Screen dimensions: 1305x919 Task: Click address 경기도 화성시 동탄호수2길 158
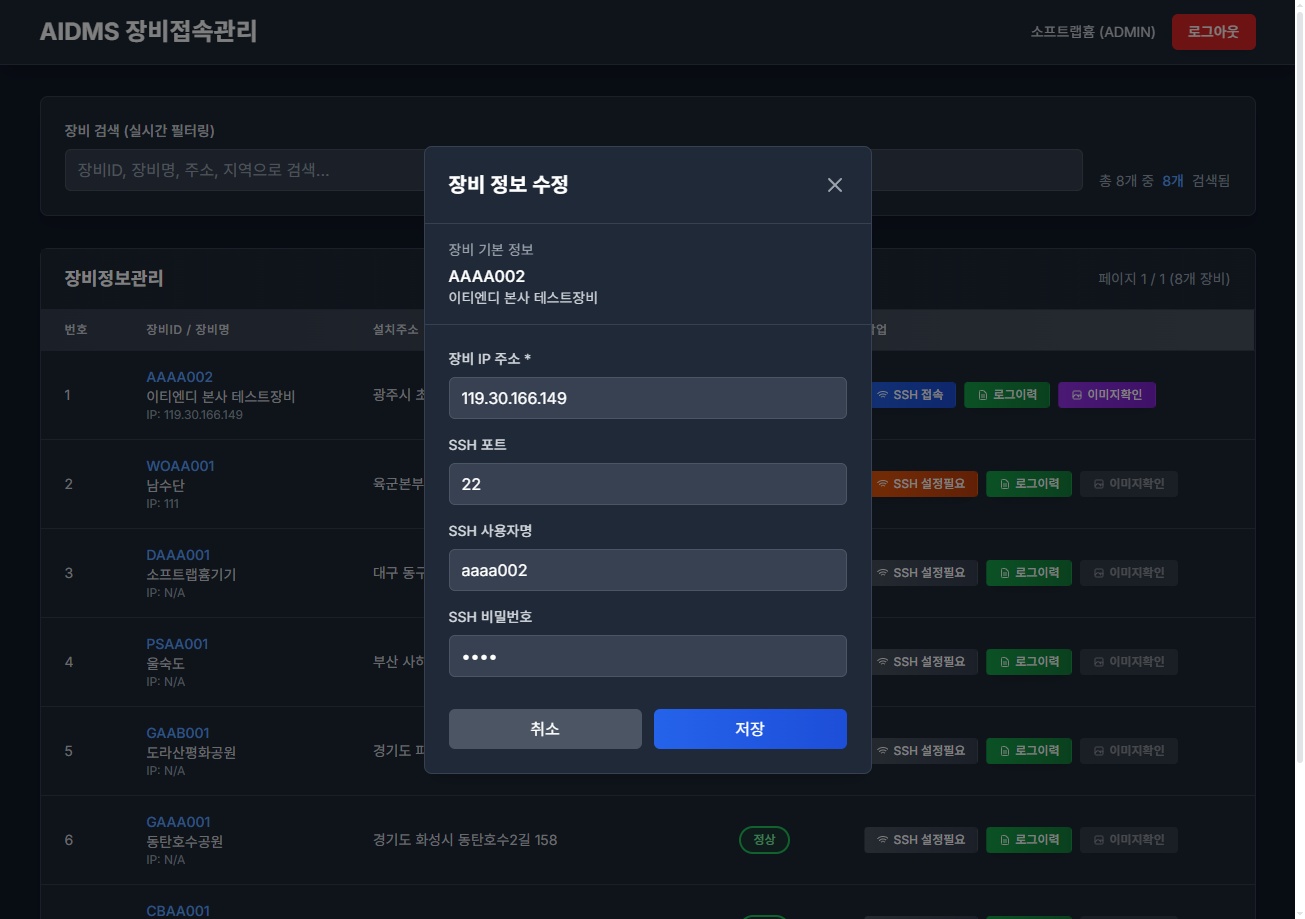pyautogui.click(x=465, y=840)
